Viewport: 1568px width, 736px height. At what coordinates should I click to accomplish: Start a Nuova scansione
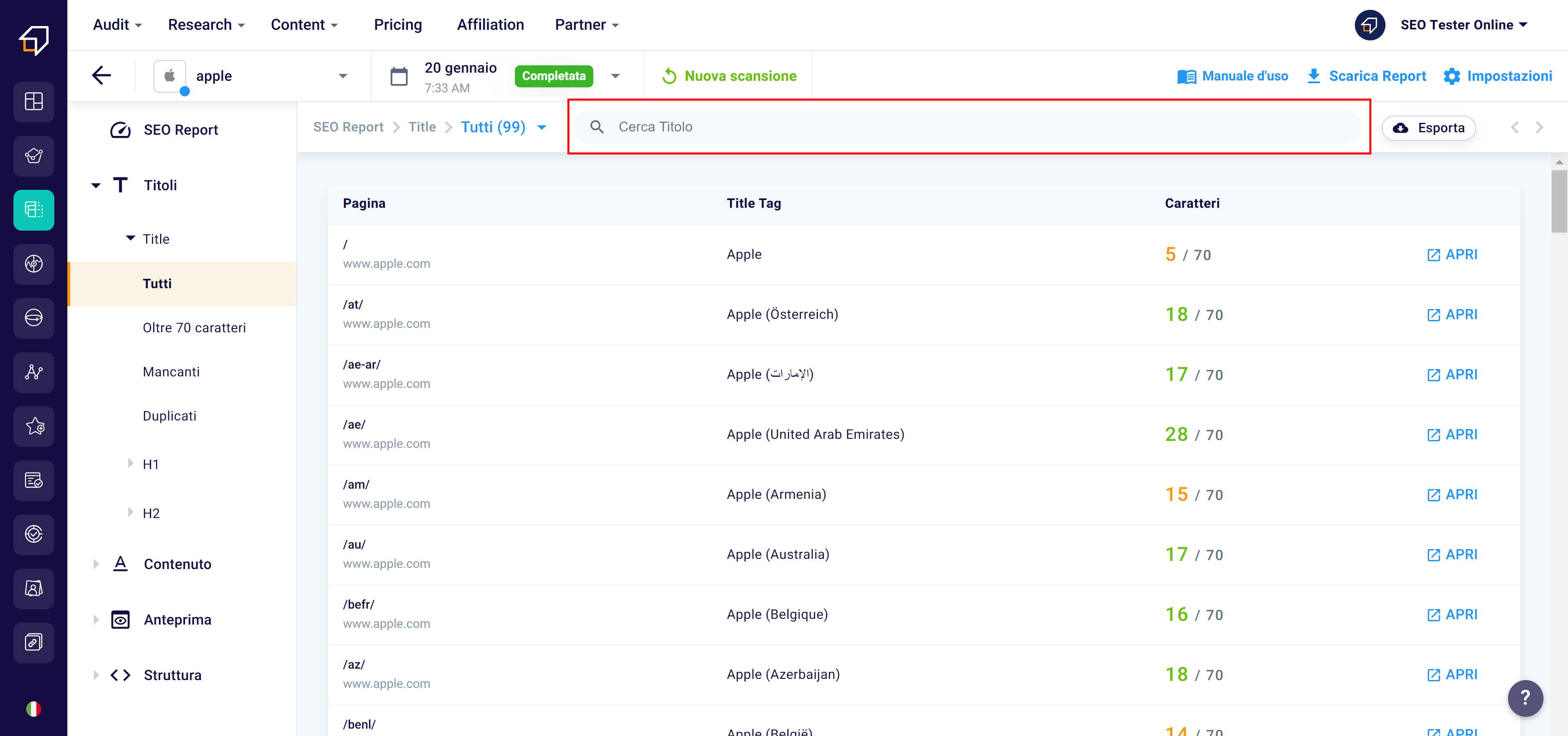(729, 76)
